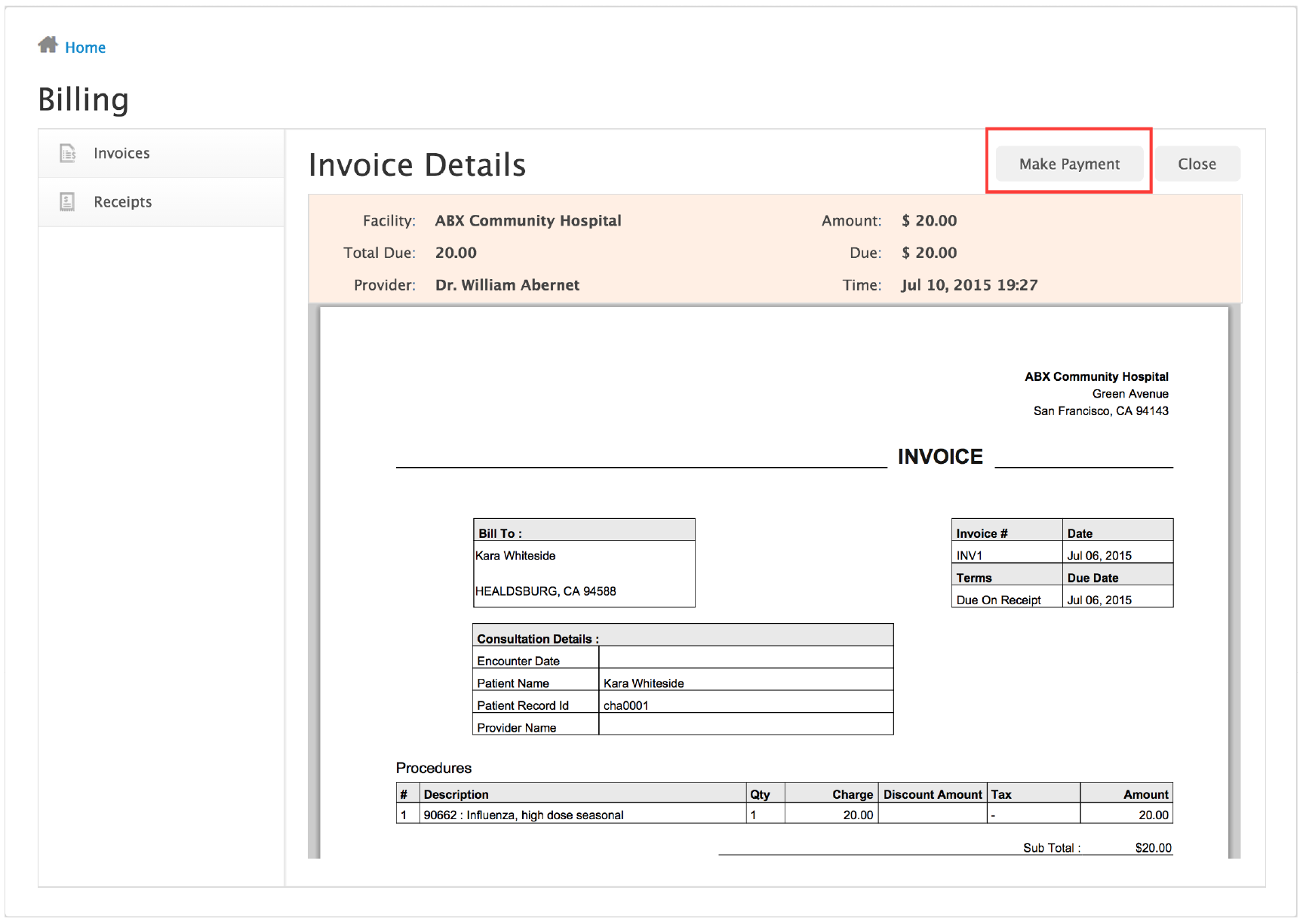Click the Due amount of $20.00
The image size is (1303, 924).
930,253
